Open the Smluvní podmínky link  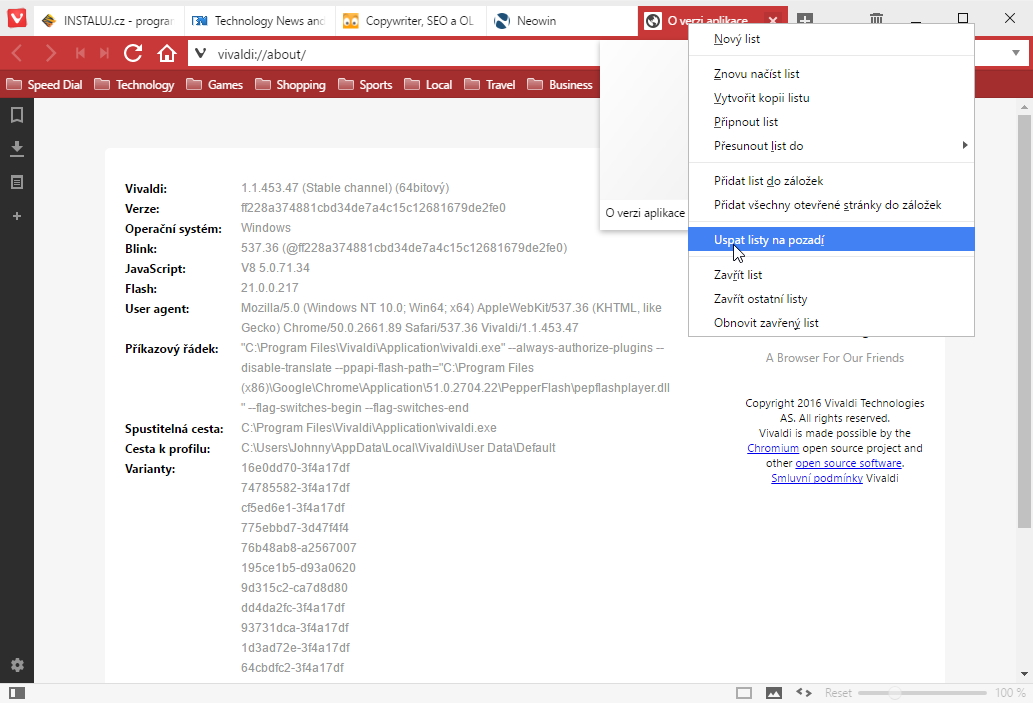[817, 478]
